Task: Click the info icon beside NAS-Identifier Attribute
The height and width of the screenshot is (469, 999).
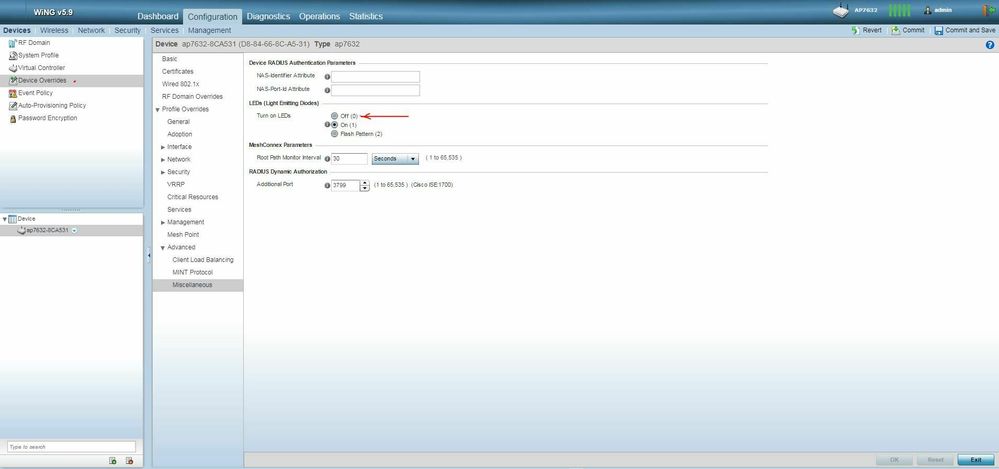Action: tap(327, 76)
